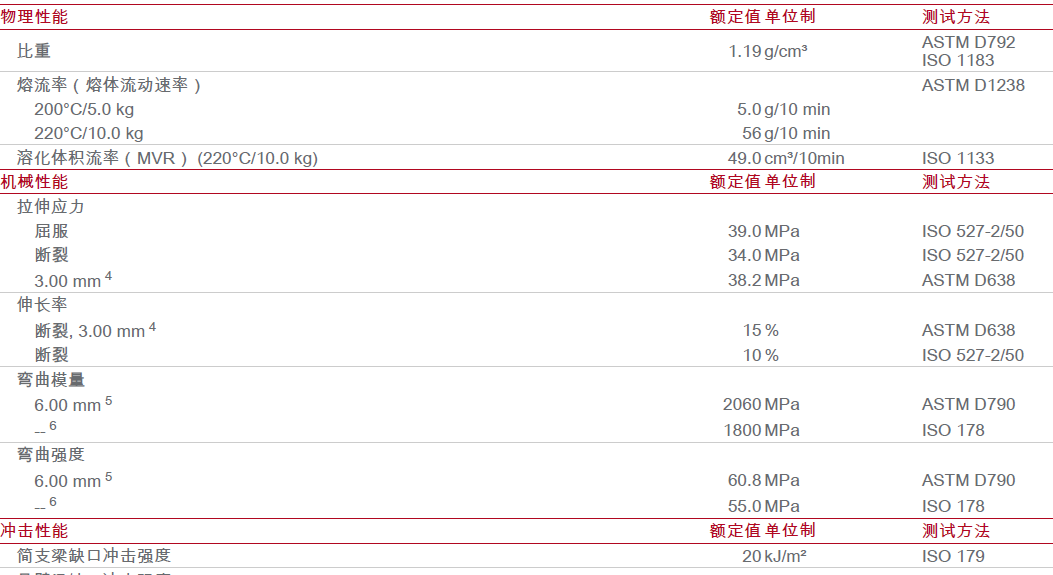The image size is (1053, 575).
Task: Select the 机械性能 section header
Action: pyautogui.click(x=34, y=181)
